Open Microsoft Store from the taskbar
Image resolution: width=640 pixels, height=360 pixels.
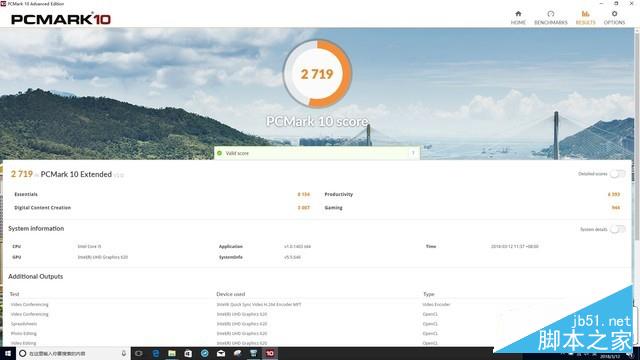click(x=188, y=353)
